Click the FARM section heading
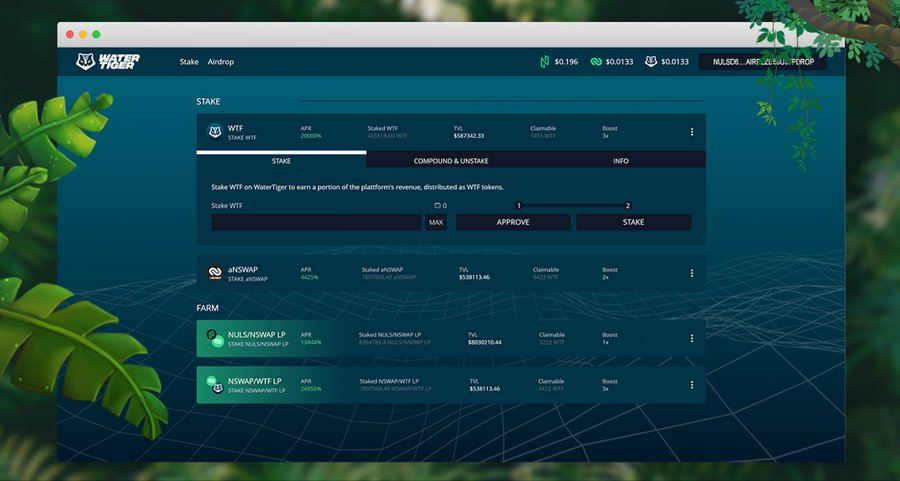Image resolution: width=900 pixels, height=481 pixels. (x=208, y=308)
